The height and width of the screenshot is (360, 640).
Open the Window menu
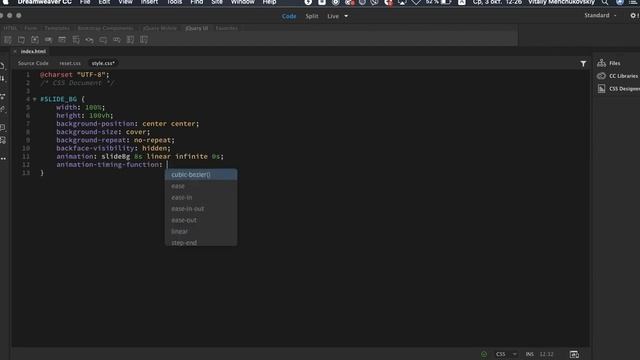[x=243, y=2]
